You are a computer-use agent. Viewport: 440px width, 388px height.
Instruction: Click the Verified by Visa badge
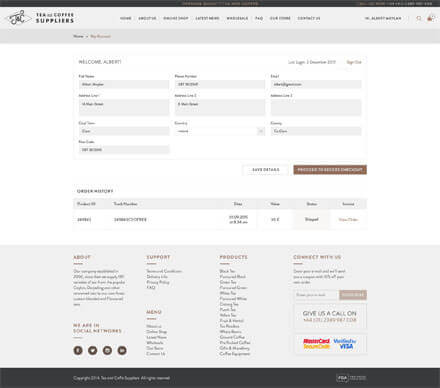pos(345,344)
